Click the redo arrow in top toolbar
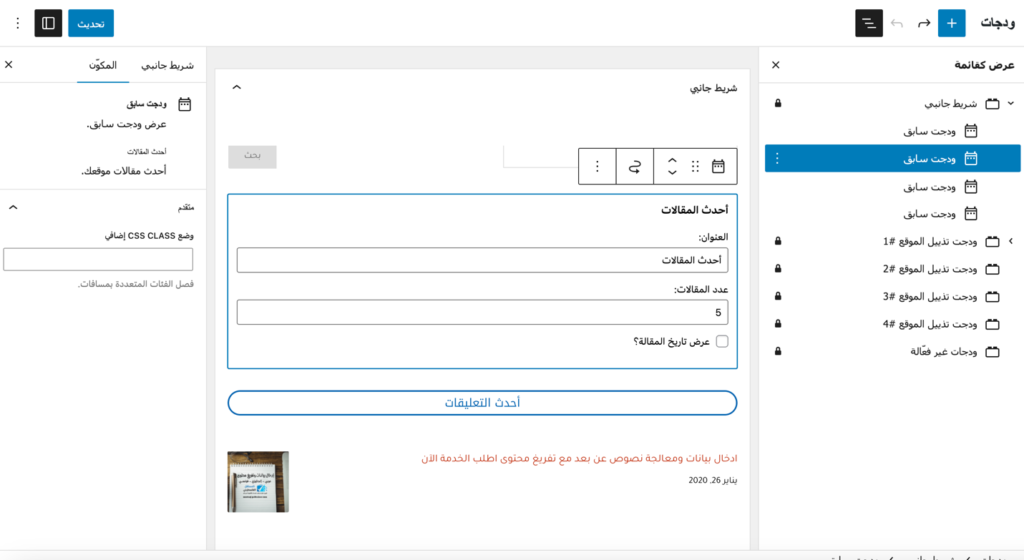 click(923, 23)
